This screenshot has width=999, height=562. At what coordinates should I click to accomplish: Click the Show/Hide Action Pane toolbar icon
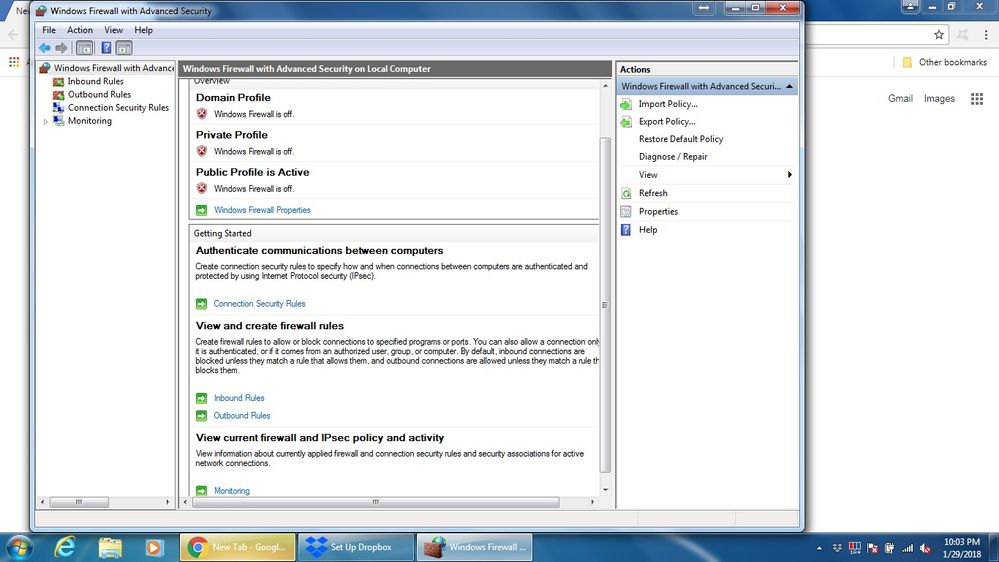pyautogui.click(x=124, y=48)
